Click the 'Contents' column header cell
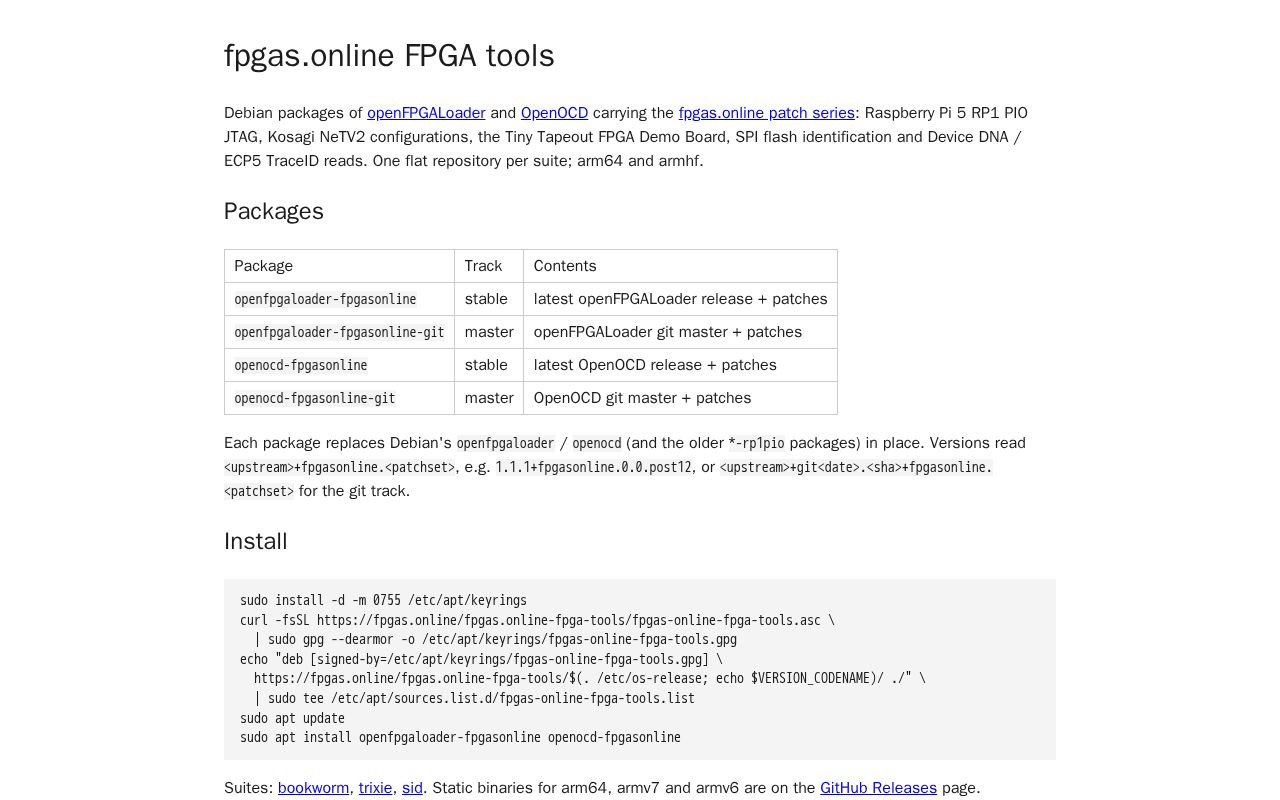Image resolution: width=1280 pixels, height=800 pixels. 680,266
